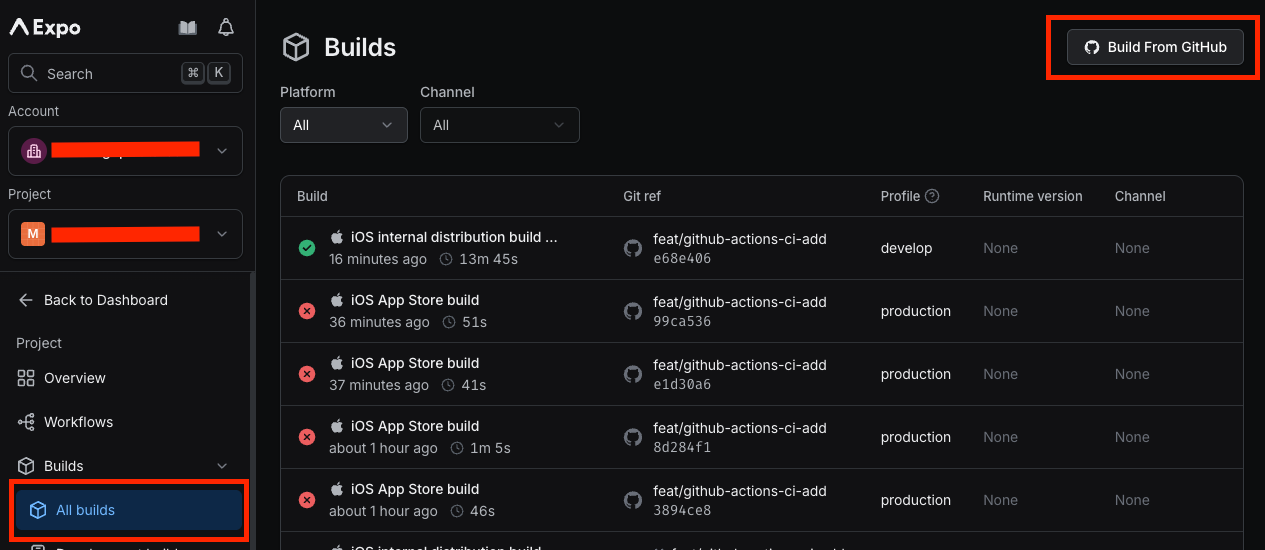Click Apple icon on 16 minutes ago build
The height and width of the screenshot is (550, 1265).
[x=337, y=237]
